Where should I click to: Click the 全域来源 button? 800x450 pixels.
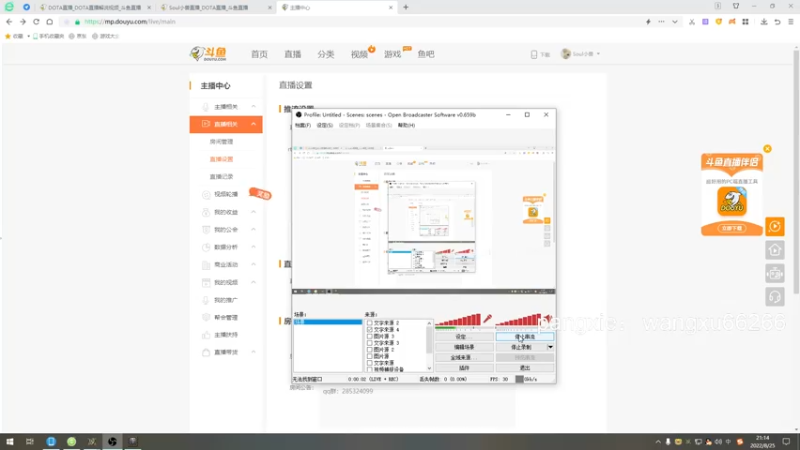tap(464, 357)
